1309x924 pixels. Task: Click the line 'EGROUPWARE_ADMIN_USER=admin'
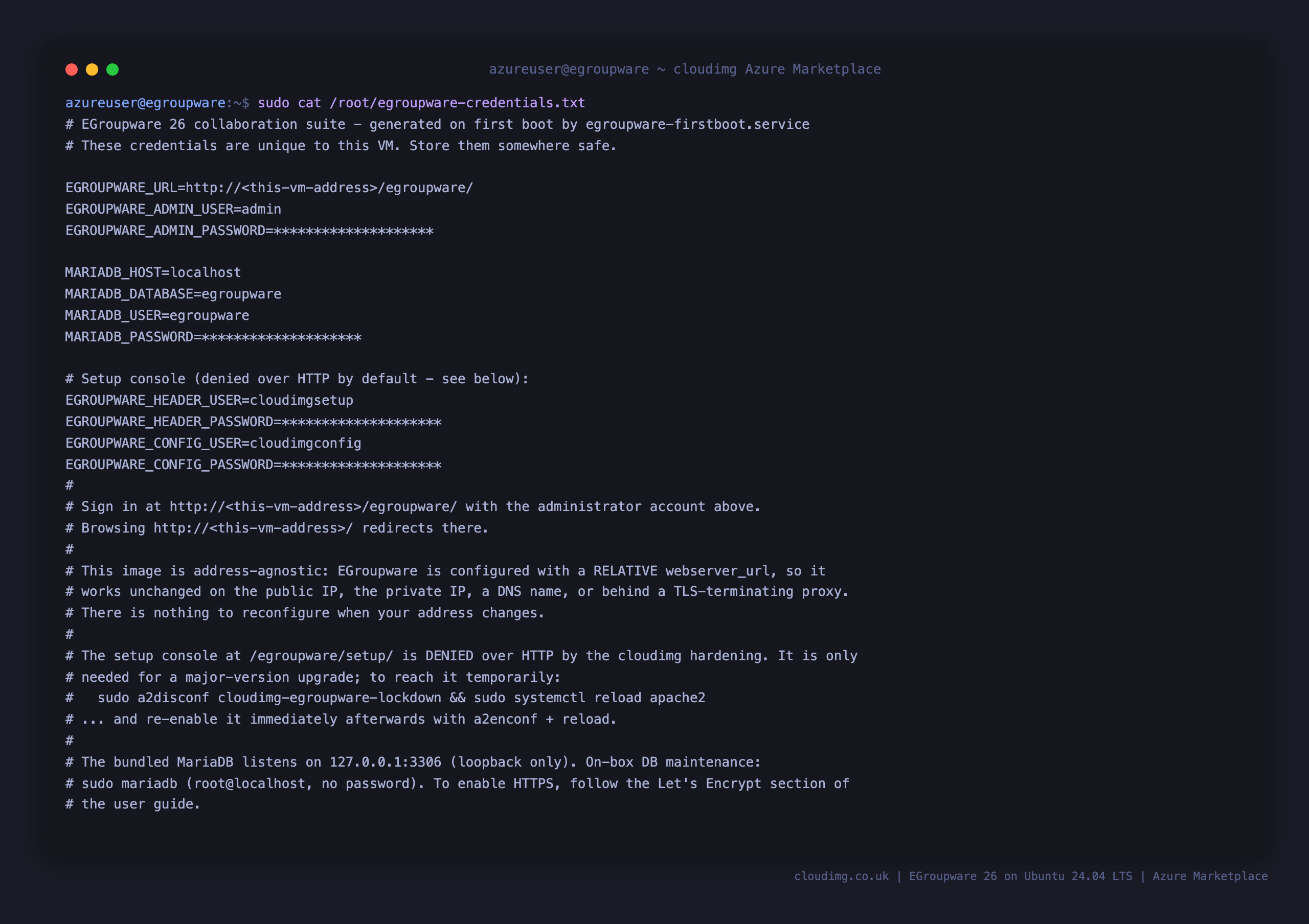coord(173,209)
